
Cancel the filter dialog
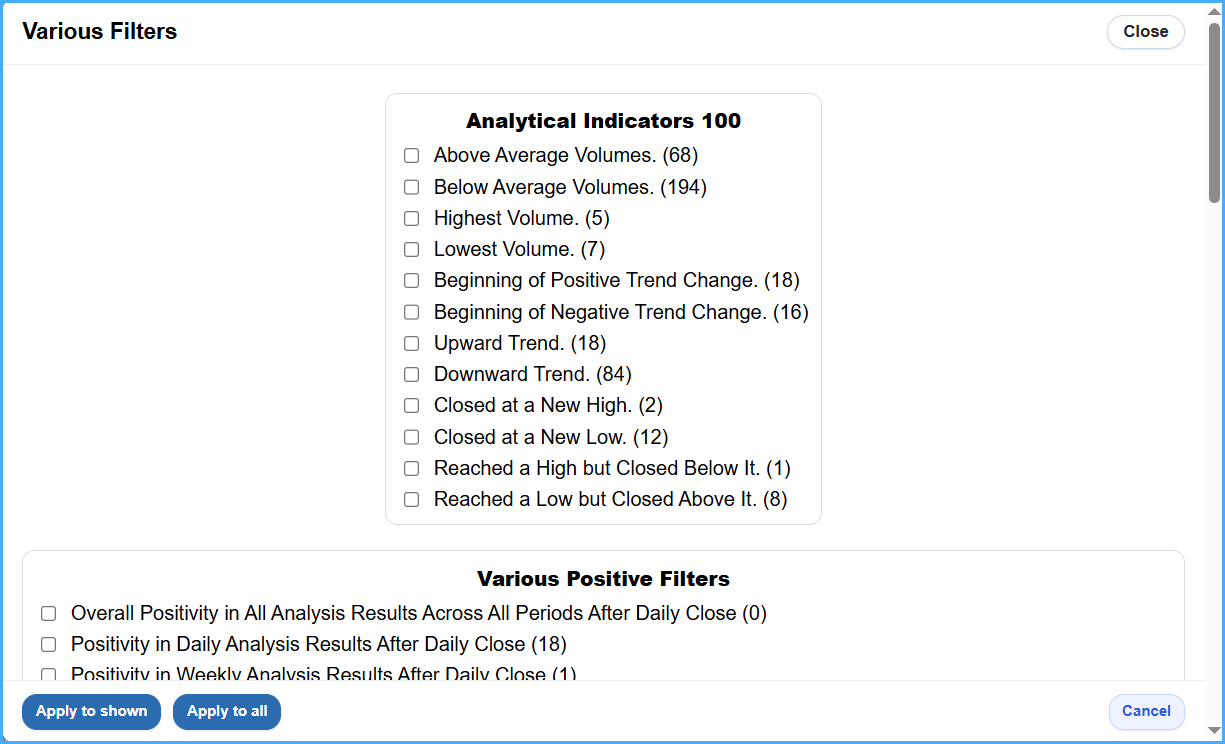coord(1146,712)
